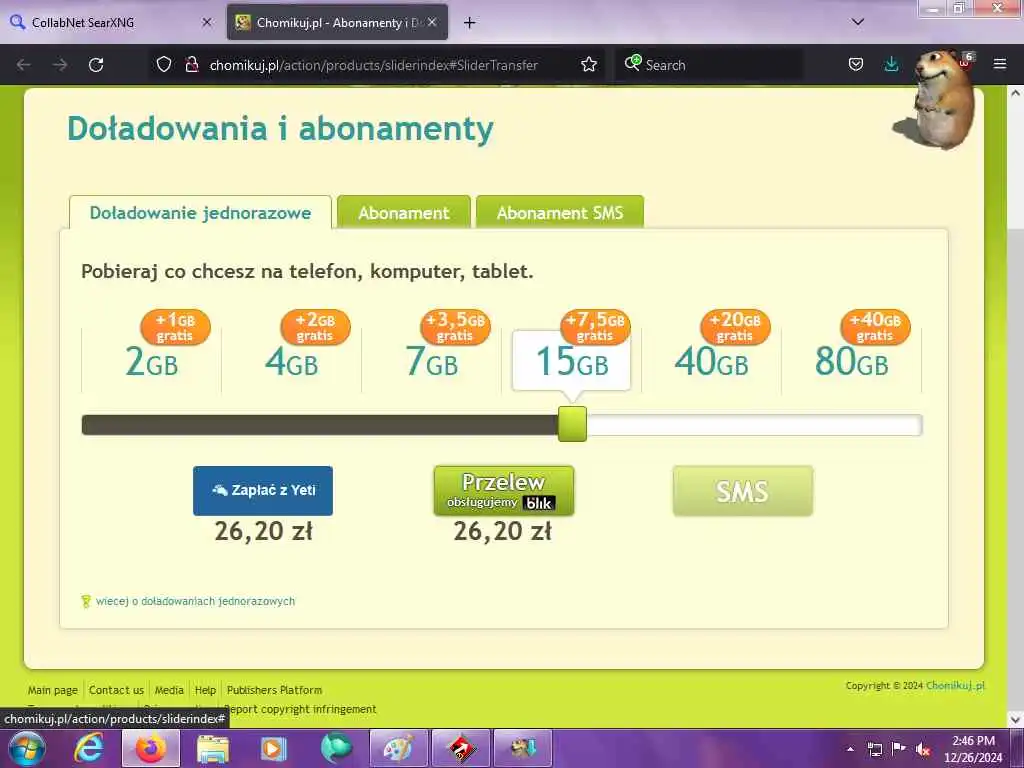Click the +7,5GB gratis orange badge

point(595,327)
